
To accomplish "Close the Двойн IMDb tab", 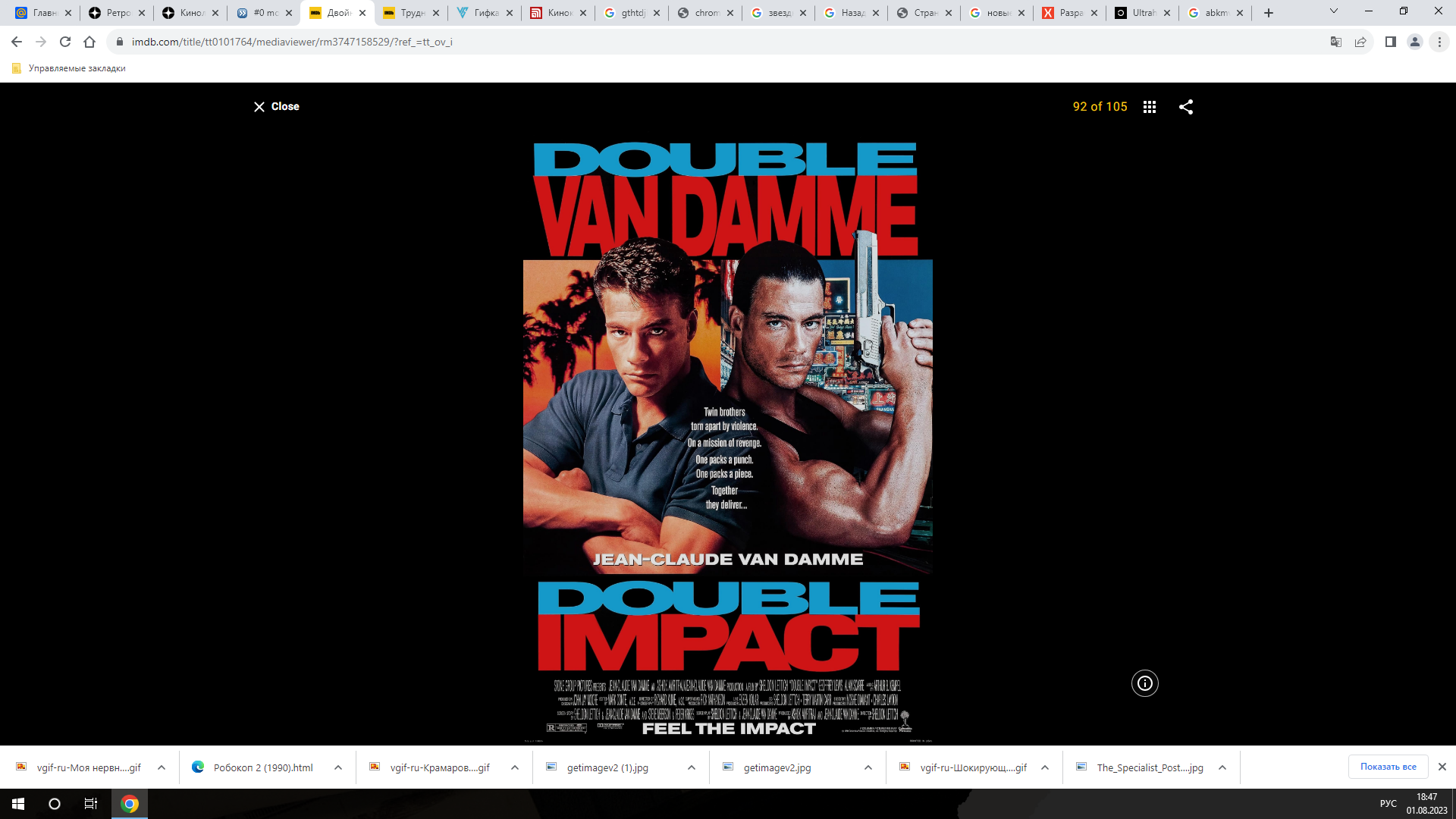I will [x=362, y=13].
